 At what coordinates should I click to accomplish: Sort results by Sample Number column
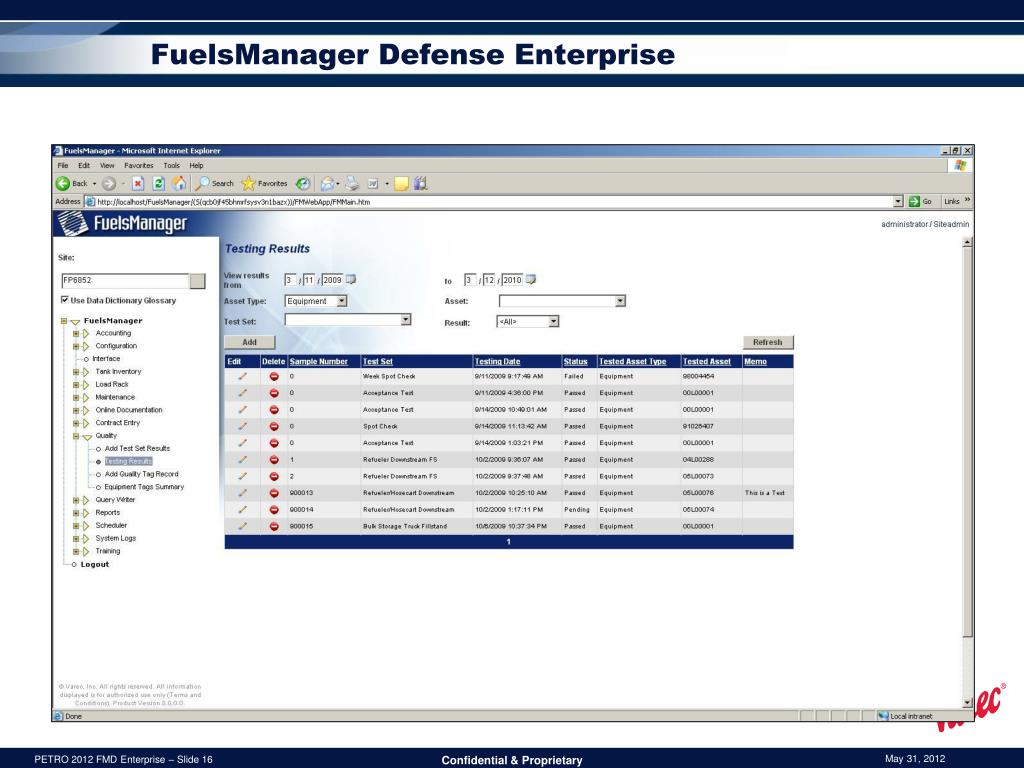319,362
